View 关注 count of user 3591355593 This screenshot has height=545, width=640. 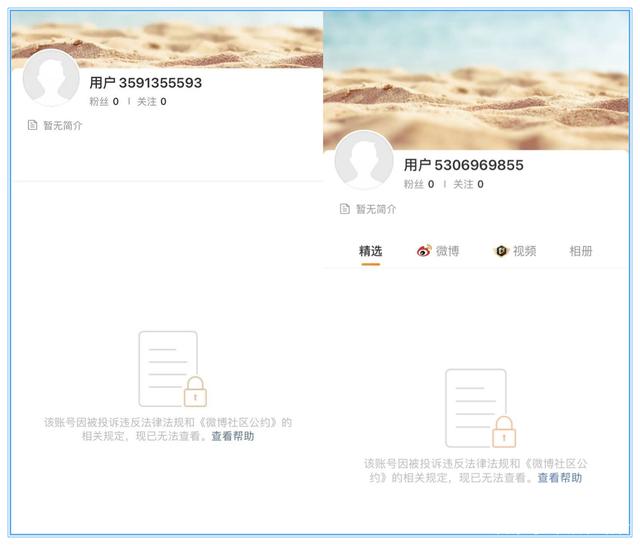(x=151, y=102)
